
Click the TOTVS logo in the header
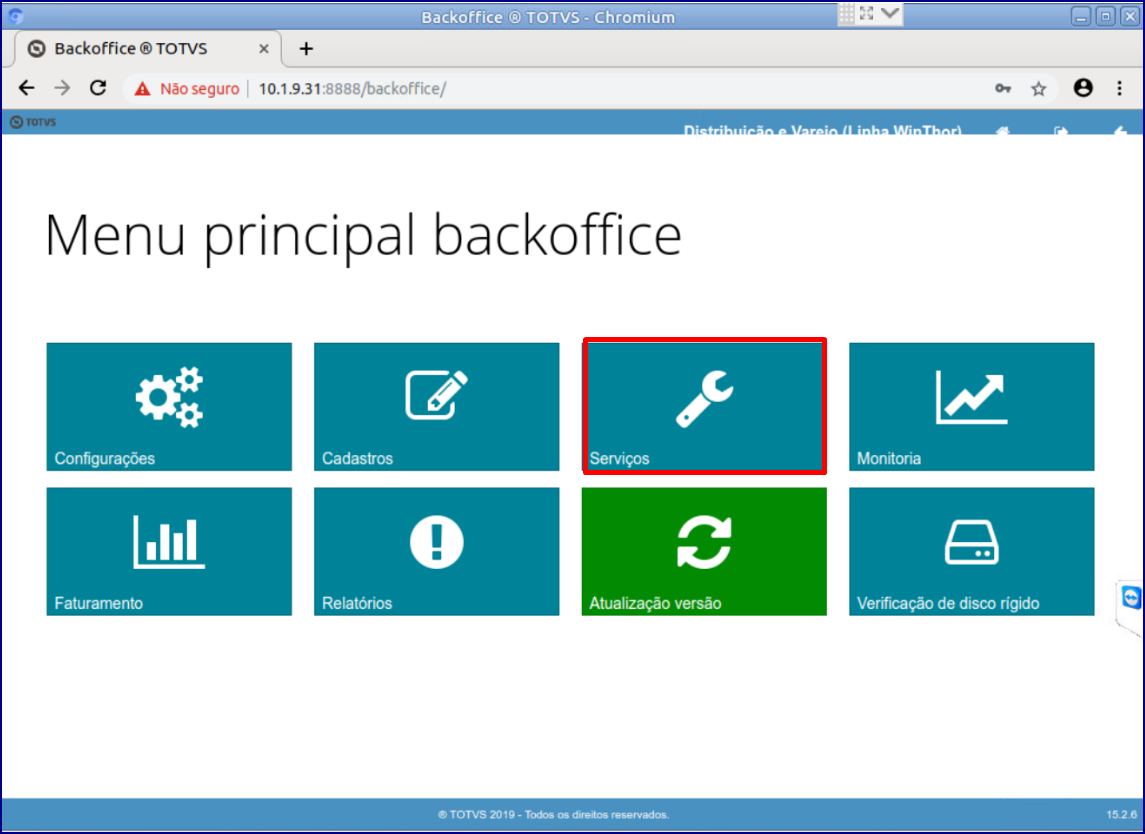point(33,122)
